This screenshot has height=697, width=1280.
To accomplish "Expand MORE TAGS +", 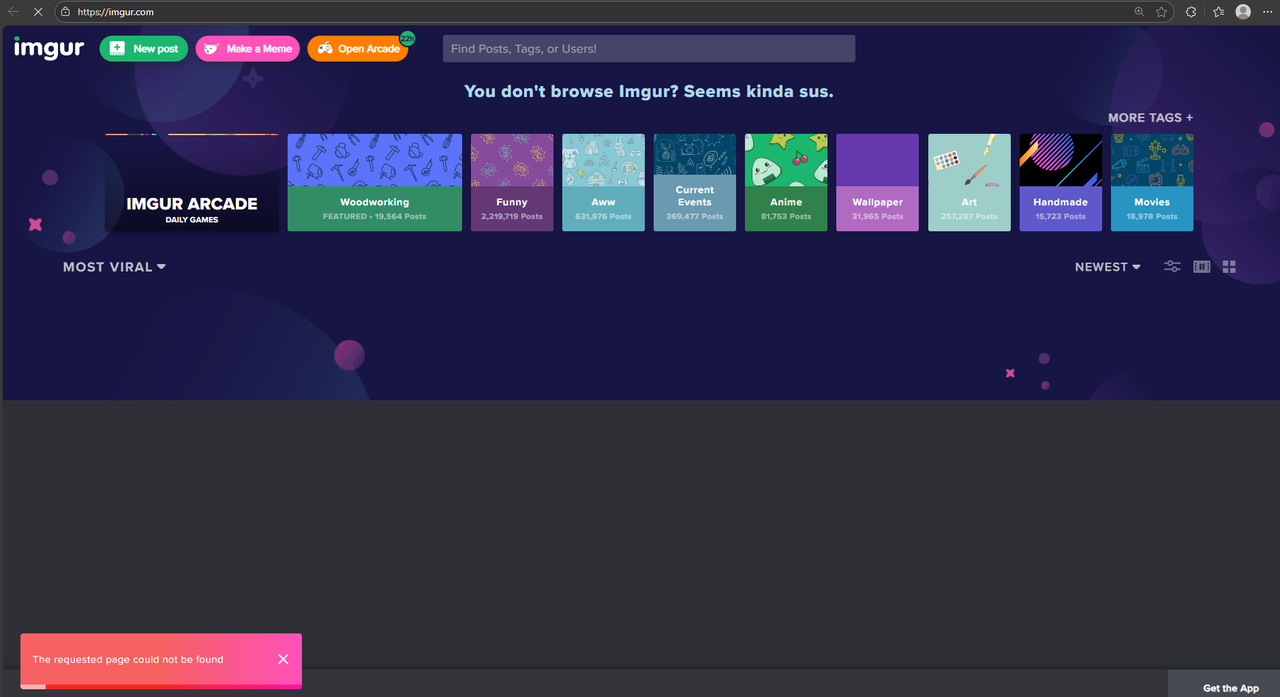I will pyautogui.click(x=1150, y=118).
